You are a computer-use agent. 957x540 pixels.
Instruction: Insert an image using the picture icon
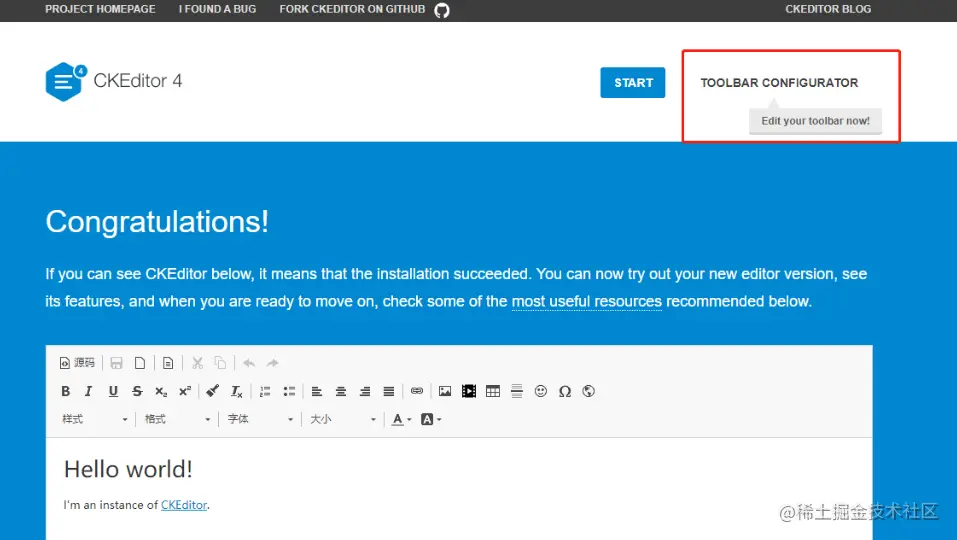pos(445,391)
